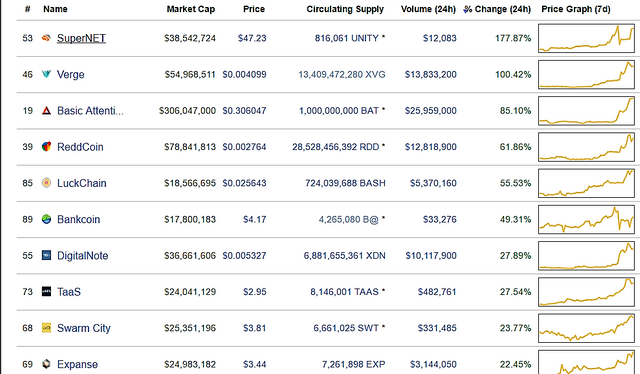Open the ReddCoin coin page link
Image resolution: width=640 pixels, height=374 pixels.
80,147
